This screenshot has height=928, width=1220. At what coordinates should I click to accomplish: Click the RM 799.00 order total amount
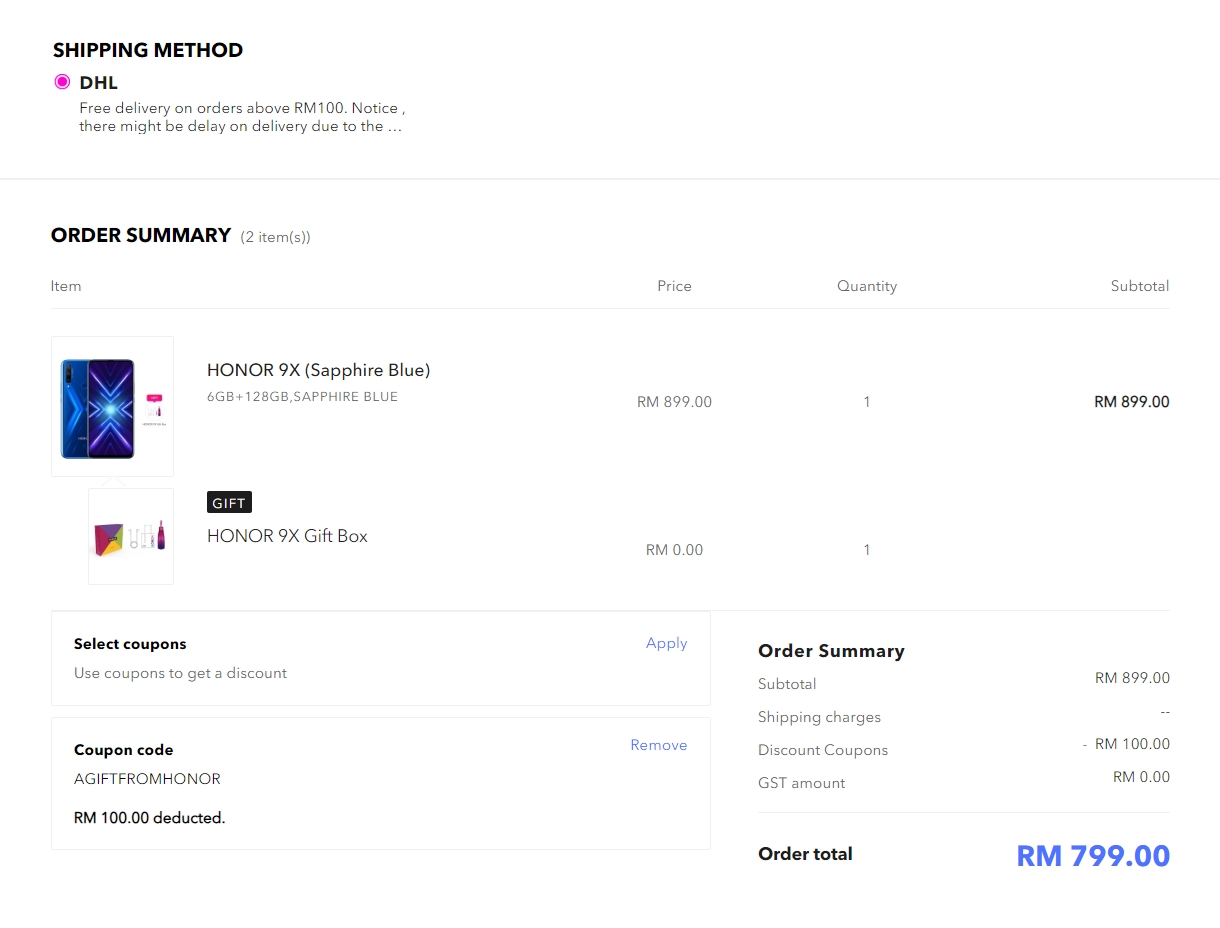1092,856
